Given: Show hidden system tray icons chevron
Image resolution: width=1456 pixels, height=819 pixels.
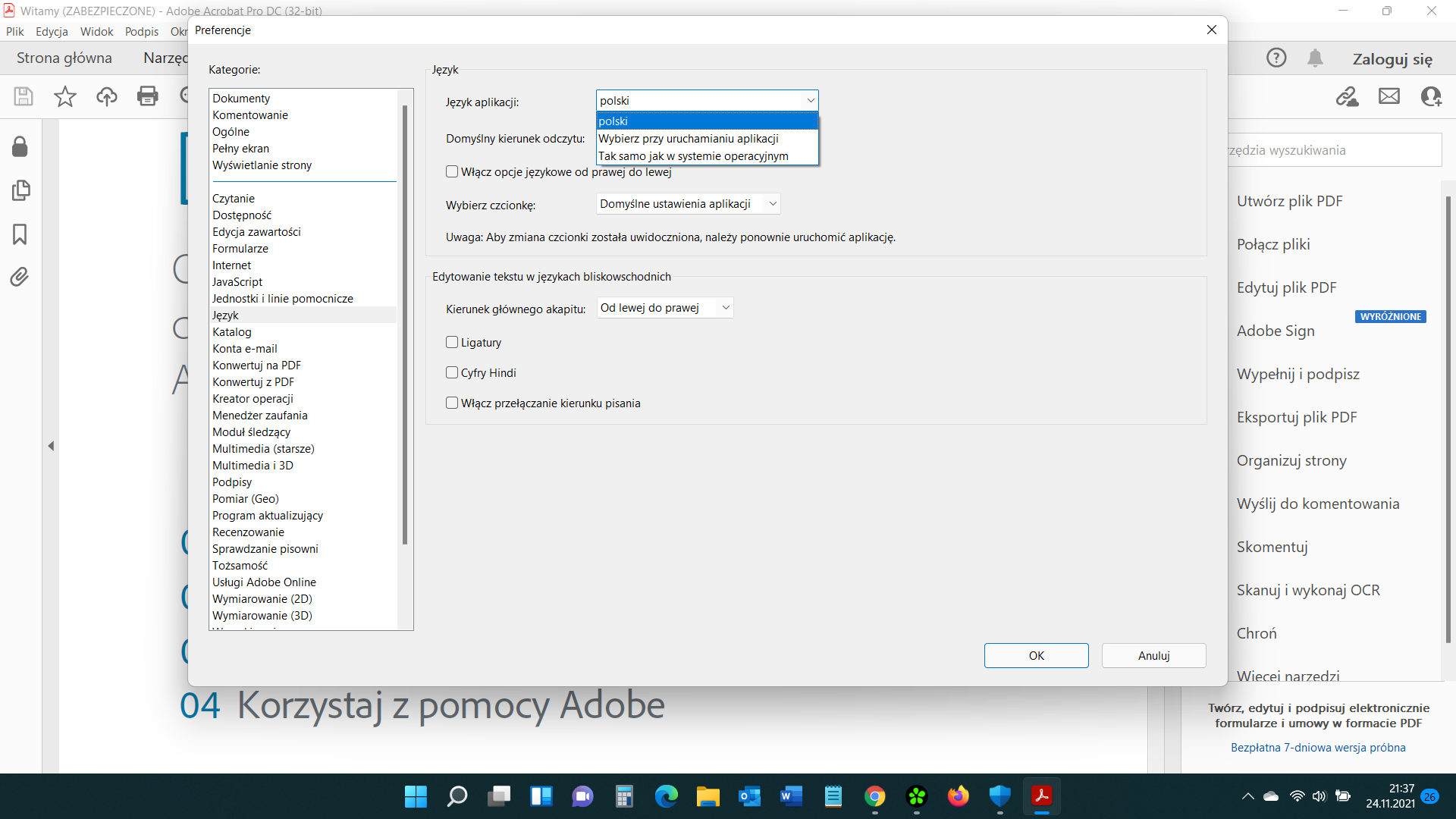Looking at the screenshot, I should pyautogui.click(x=1247, y=796).
